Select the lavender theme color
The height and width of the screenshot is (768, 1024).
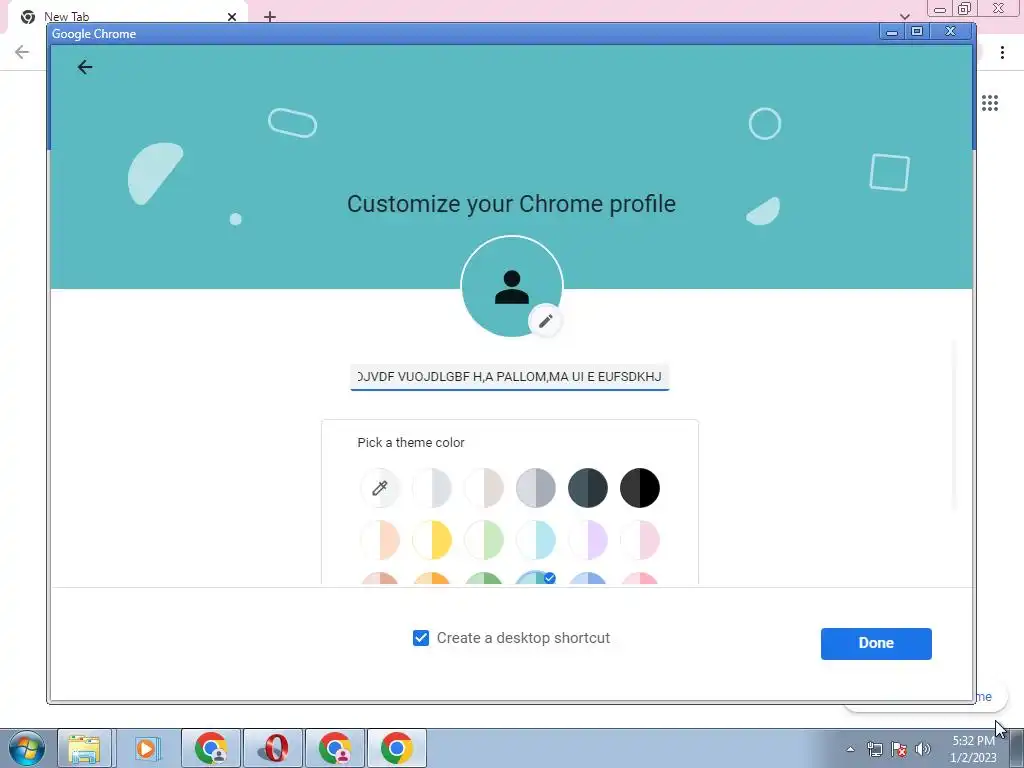pyautogui.click(x=588, y=540)
